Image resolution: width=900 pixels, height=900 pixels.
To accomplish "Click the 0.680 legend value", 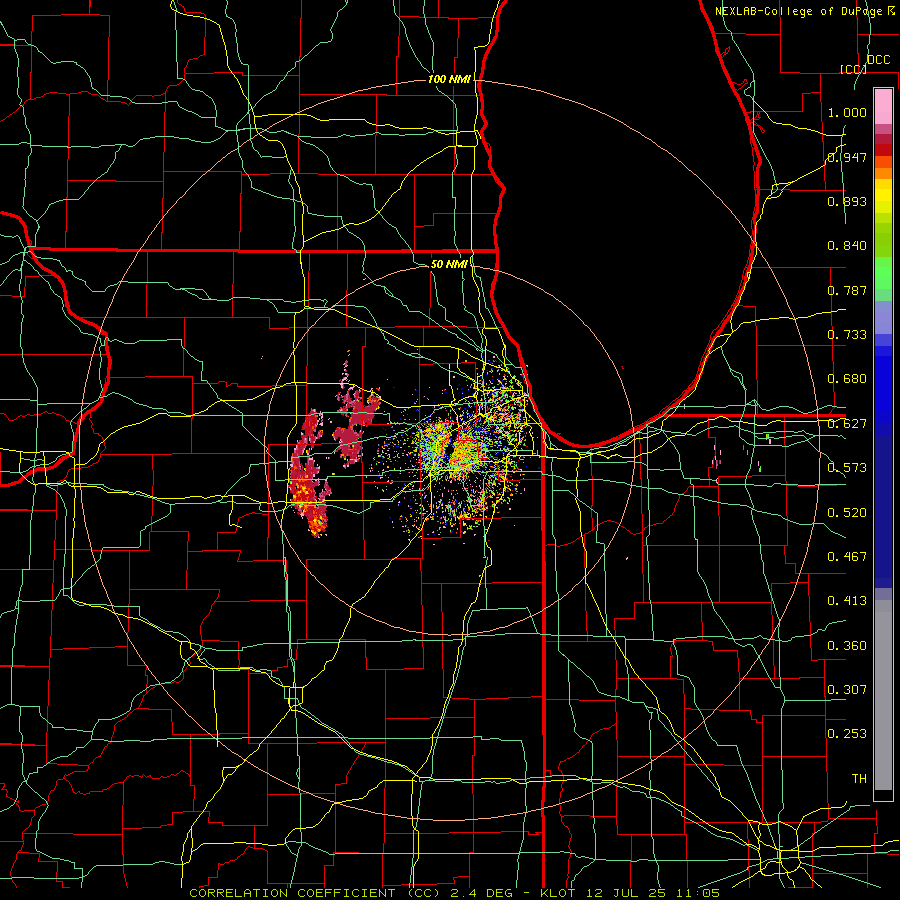I will 847,379.
